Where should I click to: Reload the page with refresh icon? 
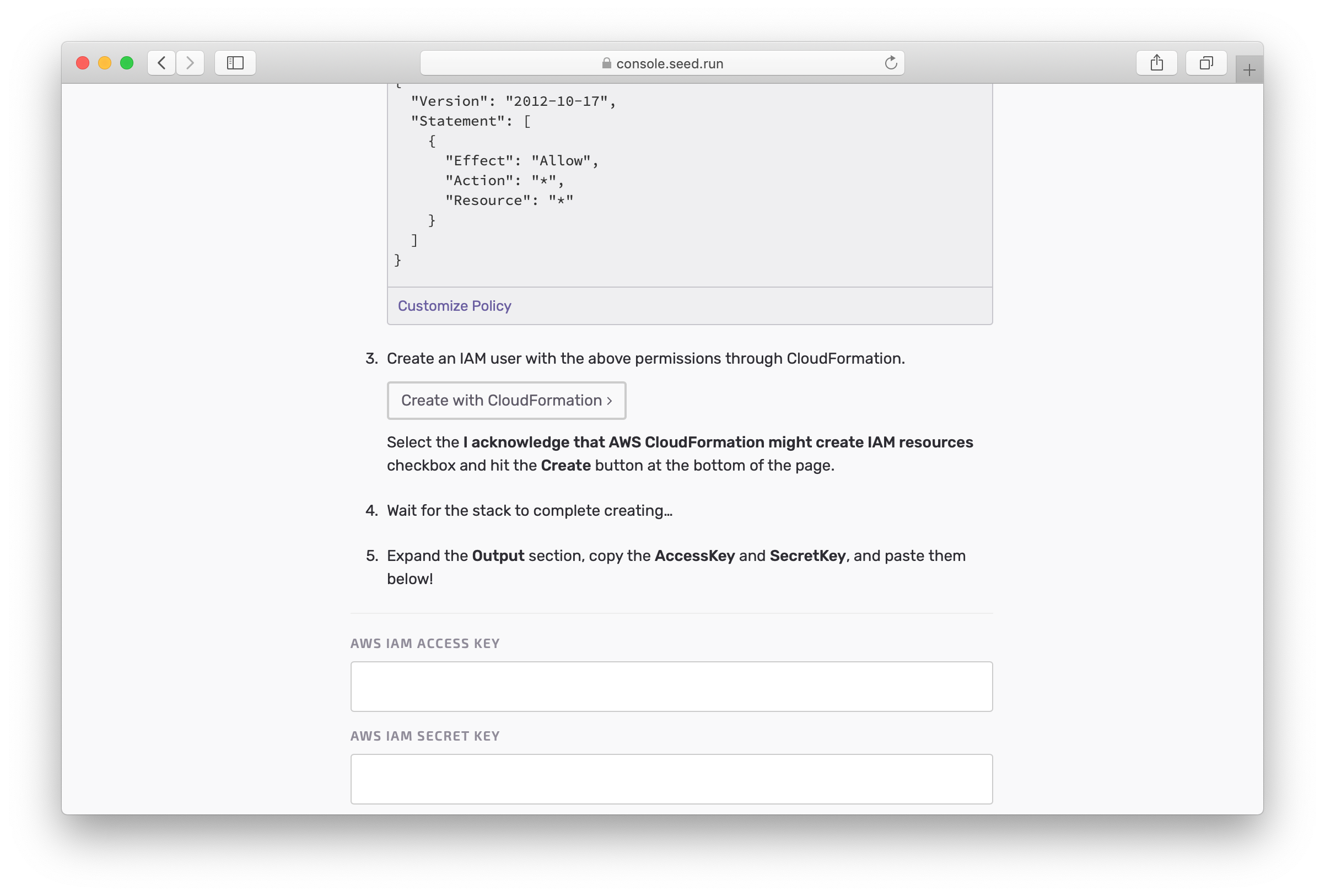click(x=891, y=63)
